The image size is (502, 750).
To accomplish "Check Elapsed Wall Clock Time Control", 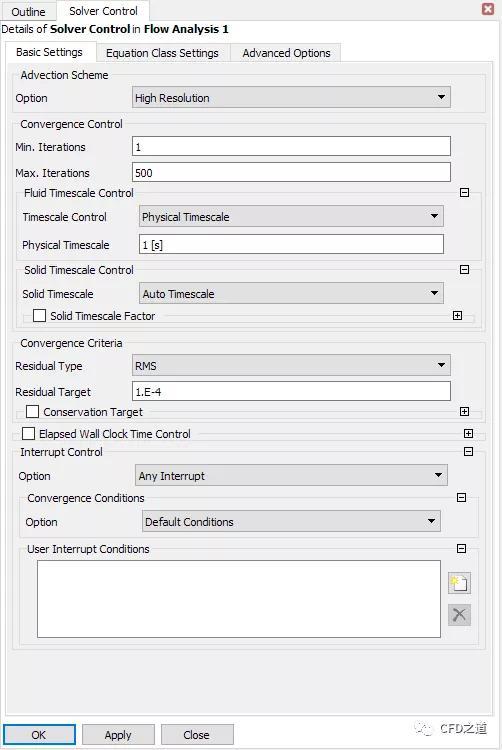I will pos(29,434).
